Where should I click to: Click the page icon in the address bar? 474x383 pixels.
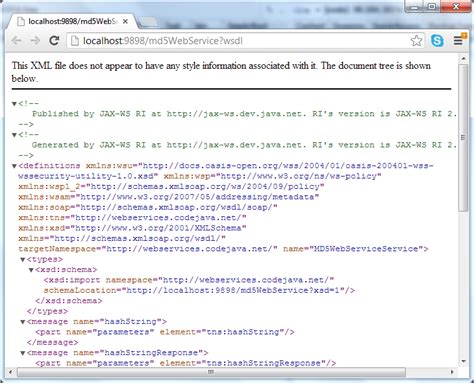coord(75,41)
